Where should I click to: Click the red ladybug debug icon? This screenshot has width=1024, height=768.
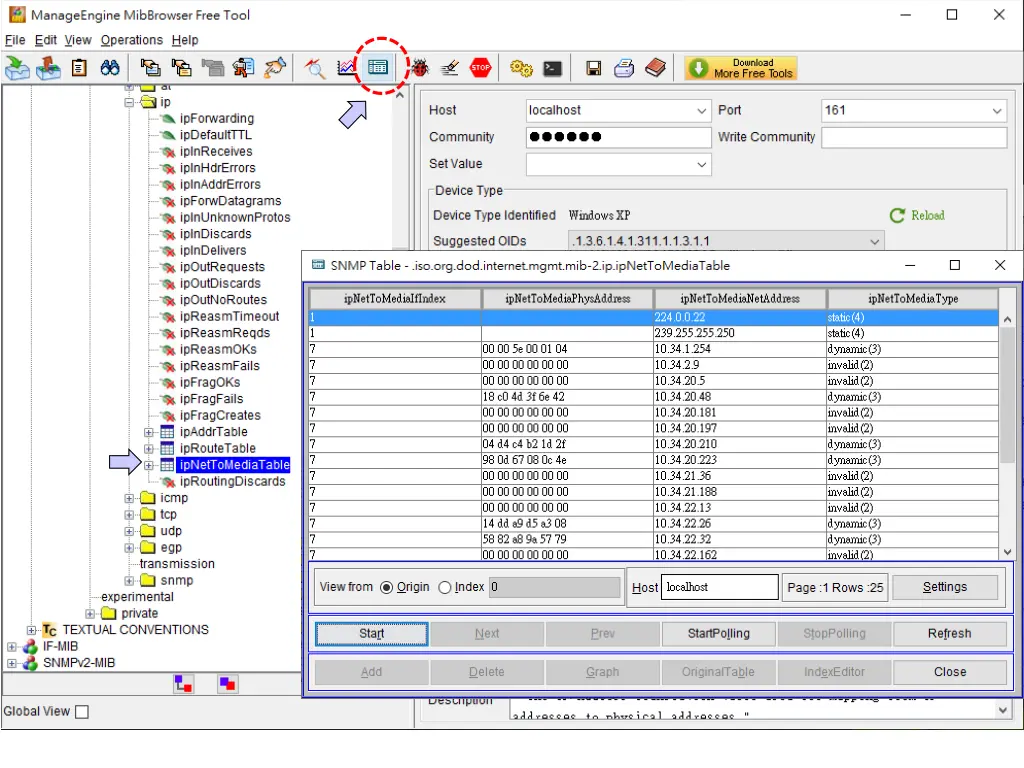(419, 67)
